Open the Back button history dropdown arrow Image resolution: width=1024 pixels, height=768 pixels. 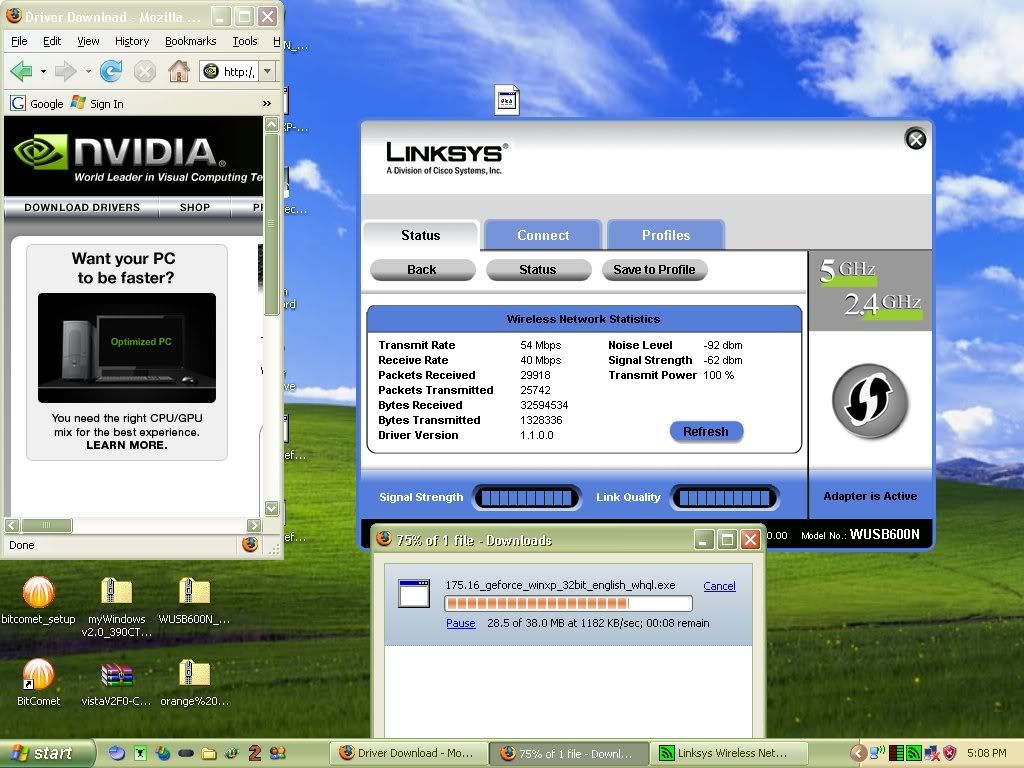(x=43, y=71)
